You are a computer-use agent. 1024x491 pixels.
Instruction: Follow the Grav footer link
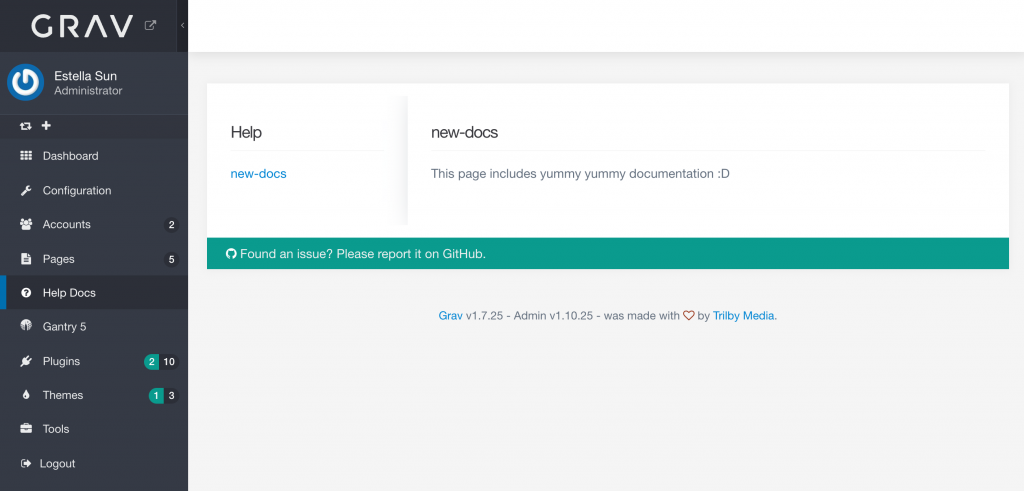[451, 315]
